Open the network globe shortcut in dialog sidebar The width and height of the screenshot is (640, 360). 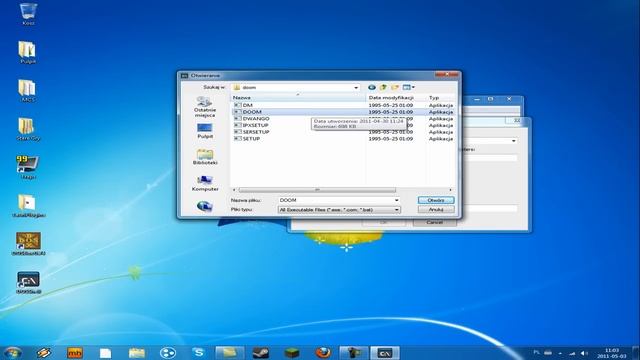(204, 206)
